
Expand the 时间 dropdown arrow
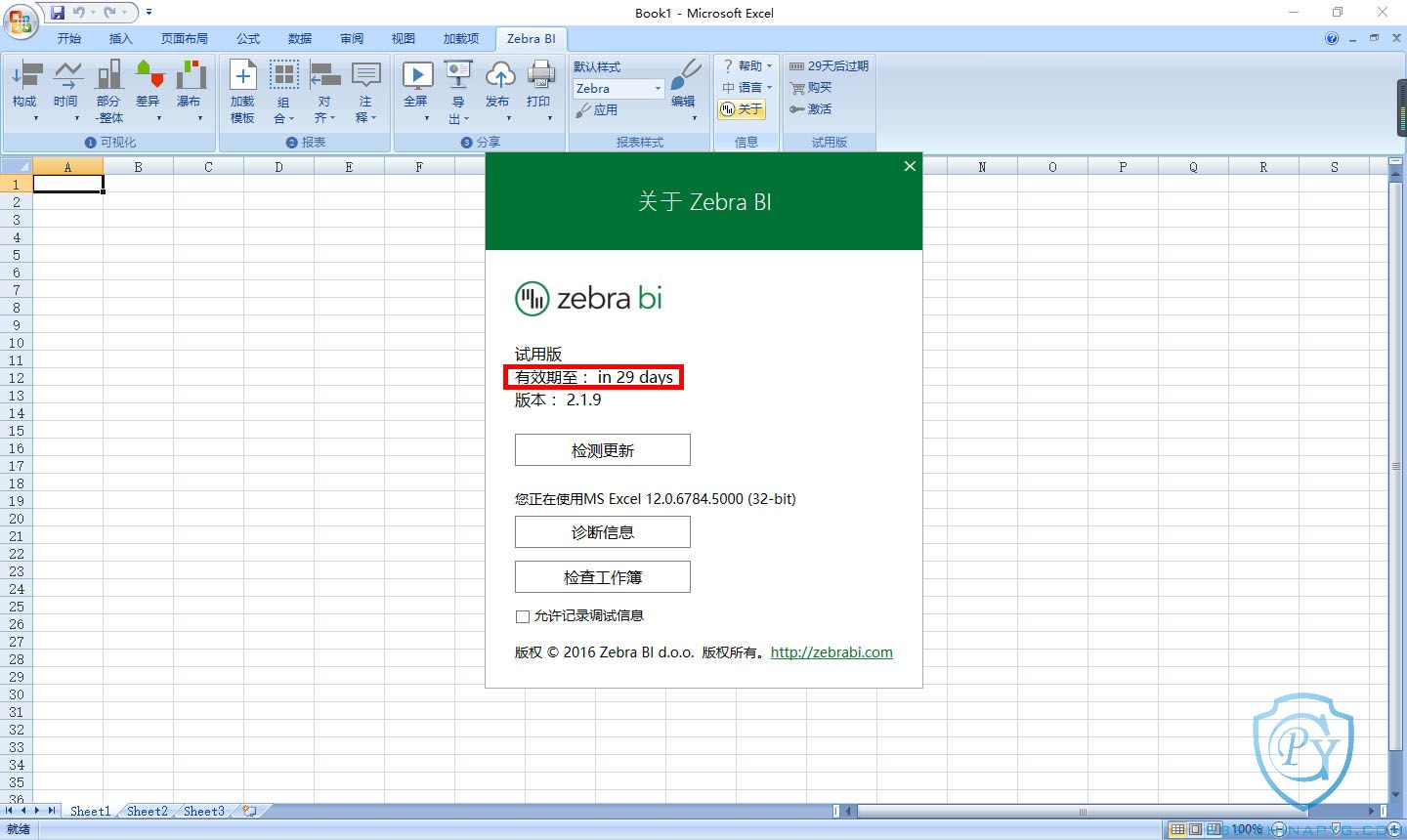pos(76,119)
